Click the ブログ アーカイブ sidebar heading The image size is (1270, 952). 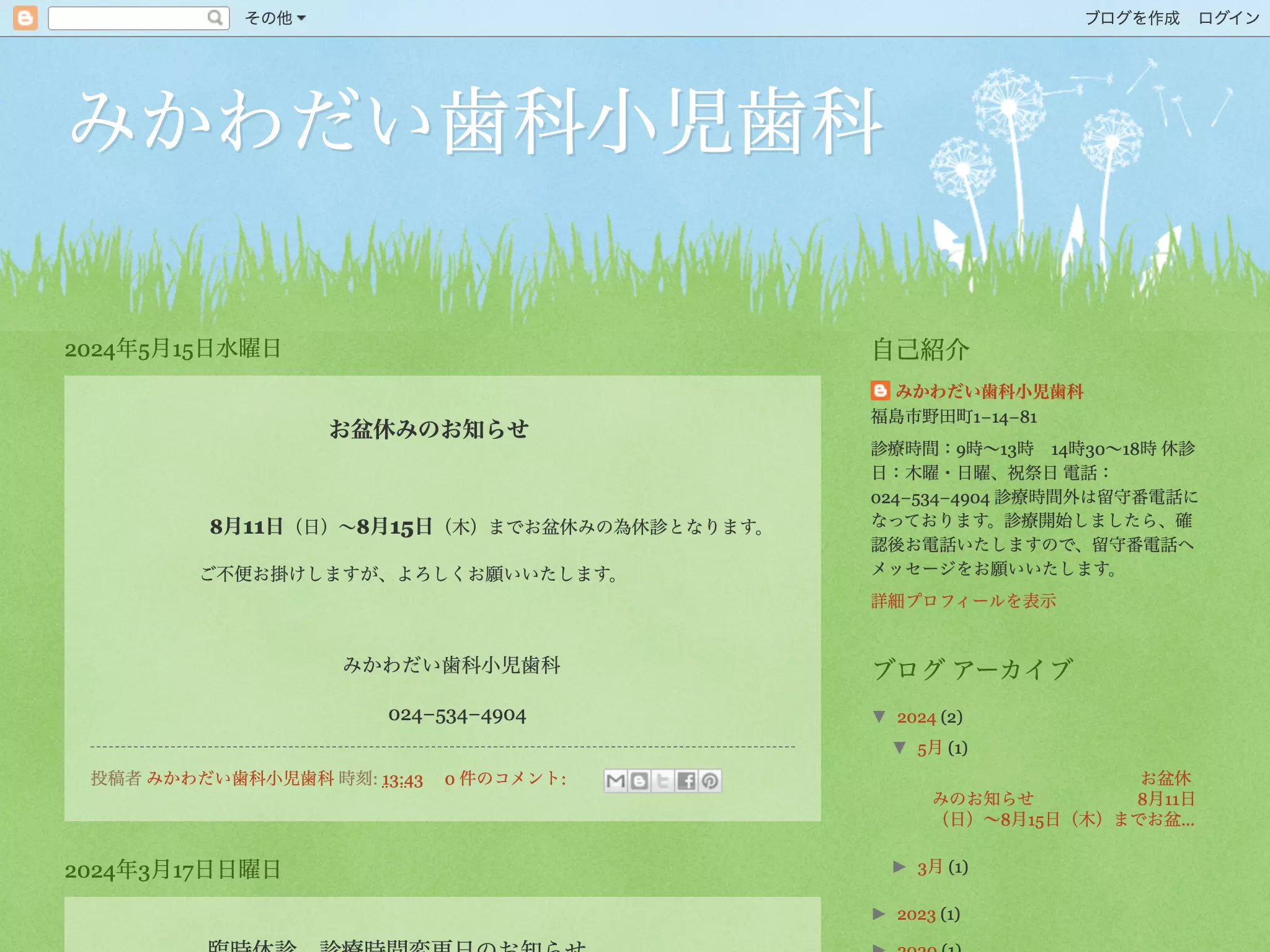point(972,670)
